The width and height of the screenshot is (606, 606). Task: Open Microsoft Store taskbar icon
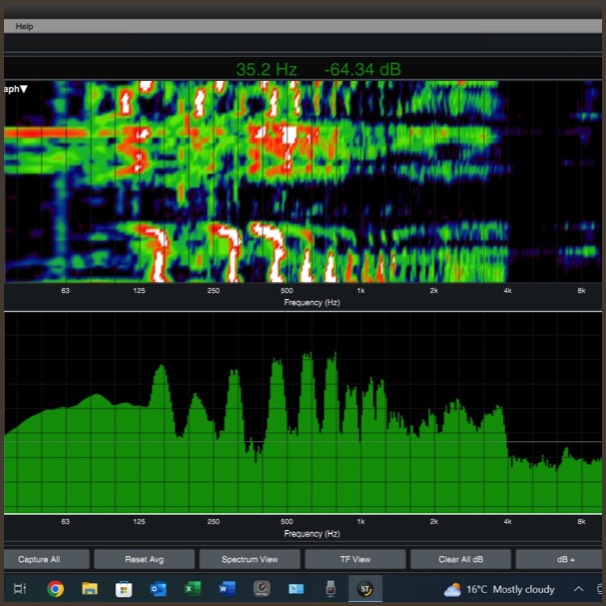[x=124, y=589]
